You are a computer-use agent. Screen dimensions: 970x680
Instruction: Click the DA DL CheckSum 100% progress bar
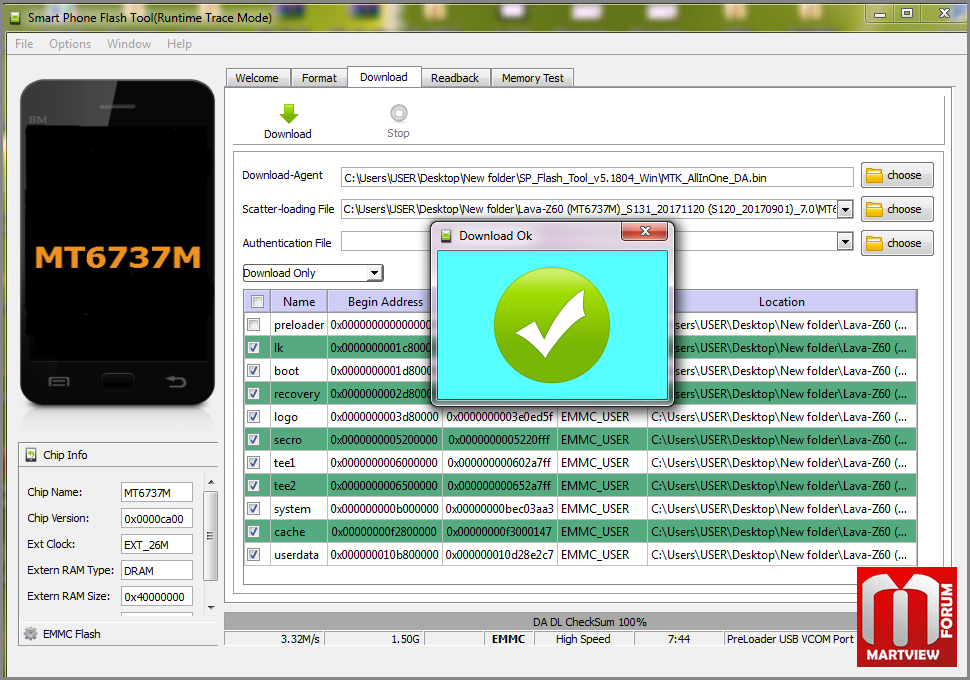pos(589,622)
